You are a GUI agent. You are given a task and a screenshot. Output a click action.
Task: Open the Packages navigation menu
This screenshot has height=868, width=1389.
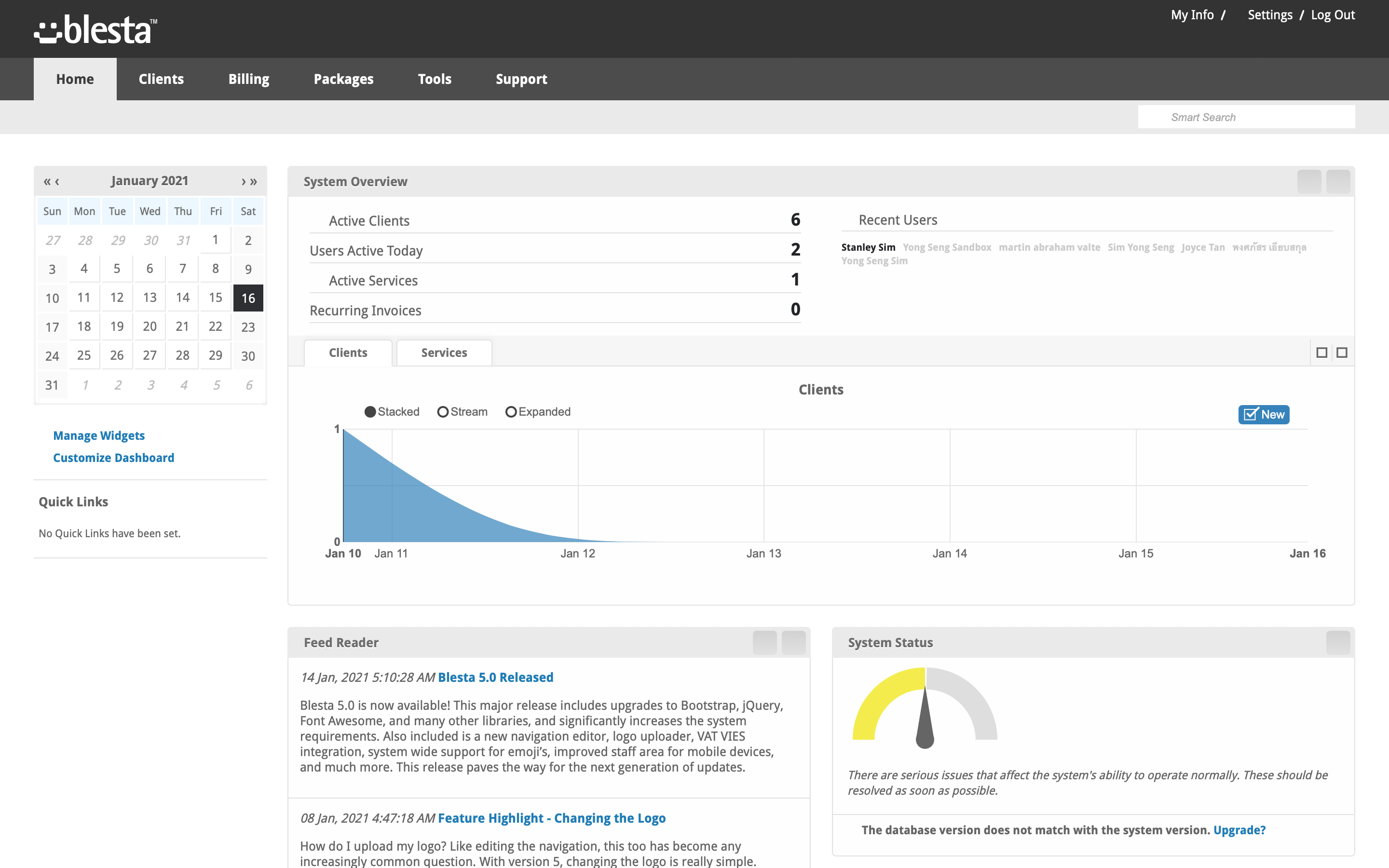tap(343, 79)
